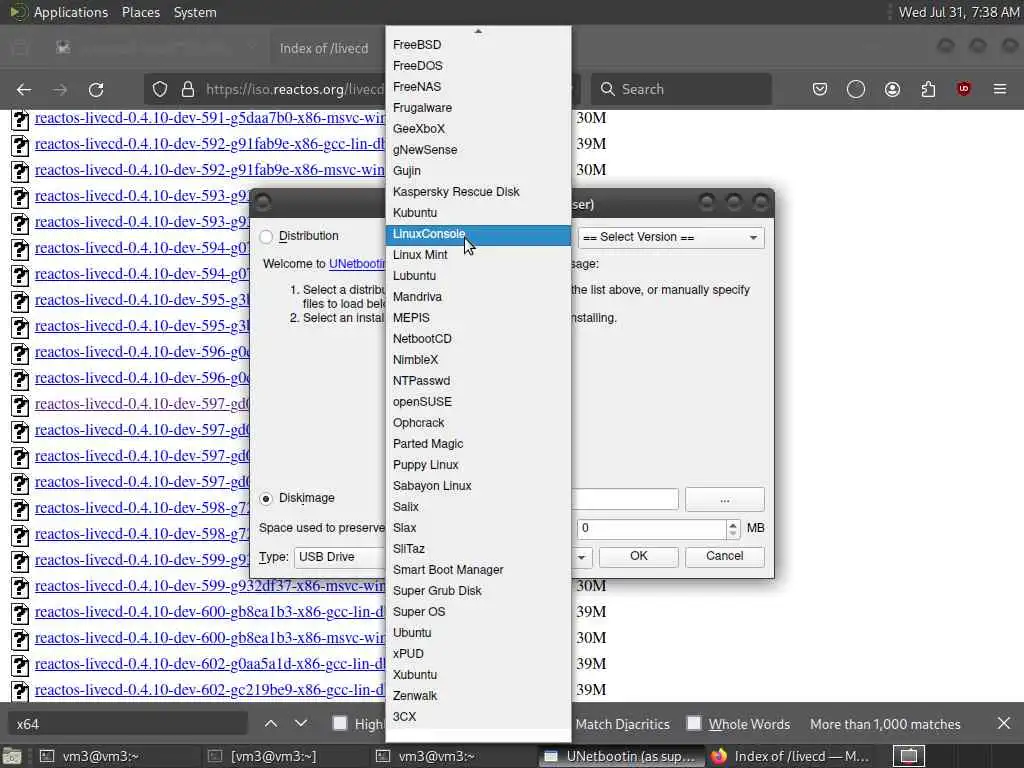Close the Firefox find bar
Viewport: 1024px width, 768px height.
pos(1004,724)
